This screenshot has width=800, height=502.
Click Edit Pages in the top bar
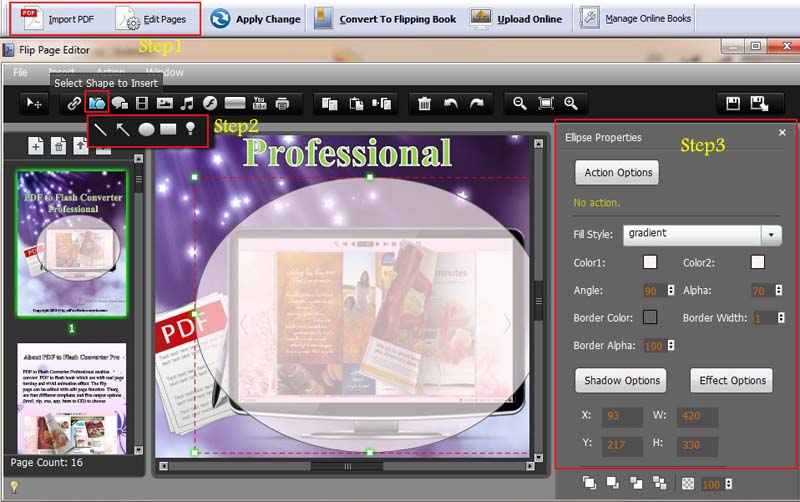pos(151,19)
